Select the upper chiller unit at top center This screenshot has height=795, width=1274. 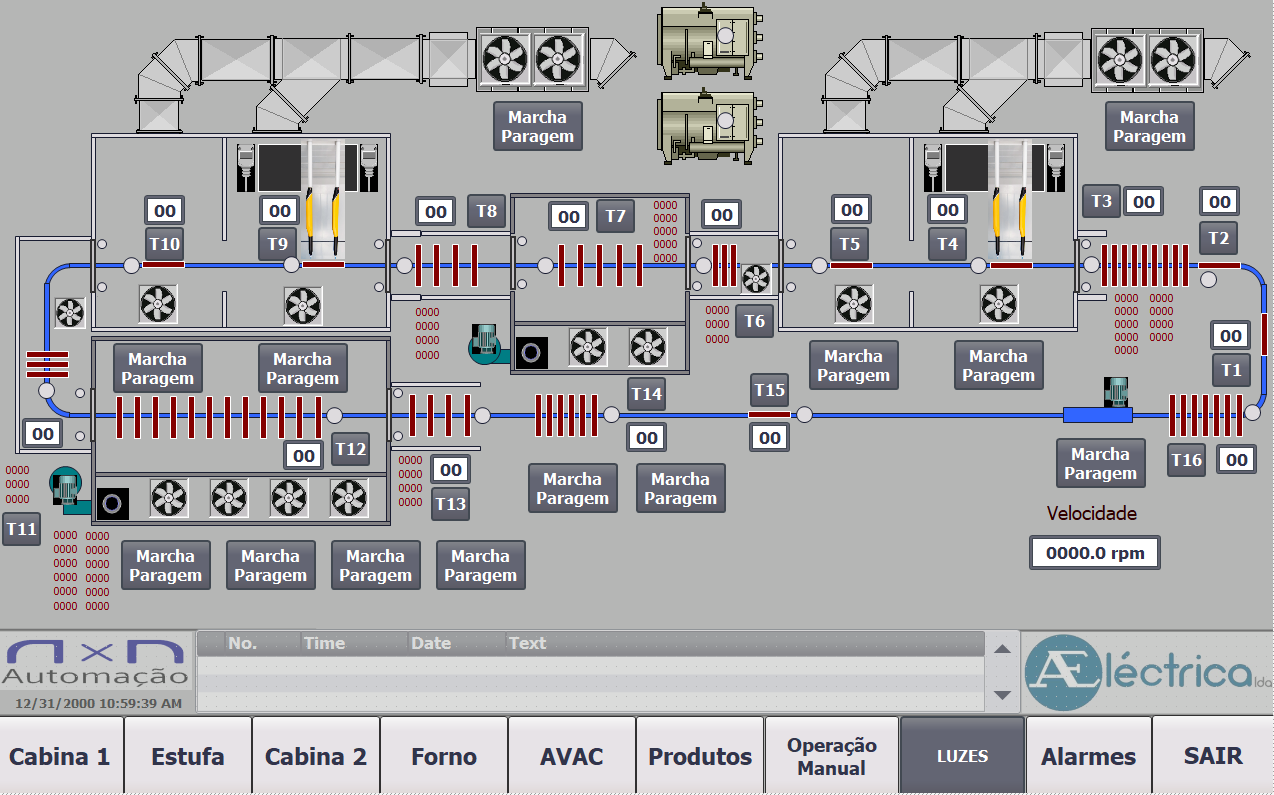pos(706,41)
